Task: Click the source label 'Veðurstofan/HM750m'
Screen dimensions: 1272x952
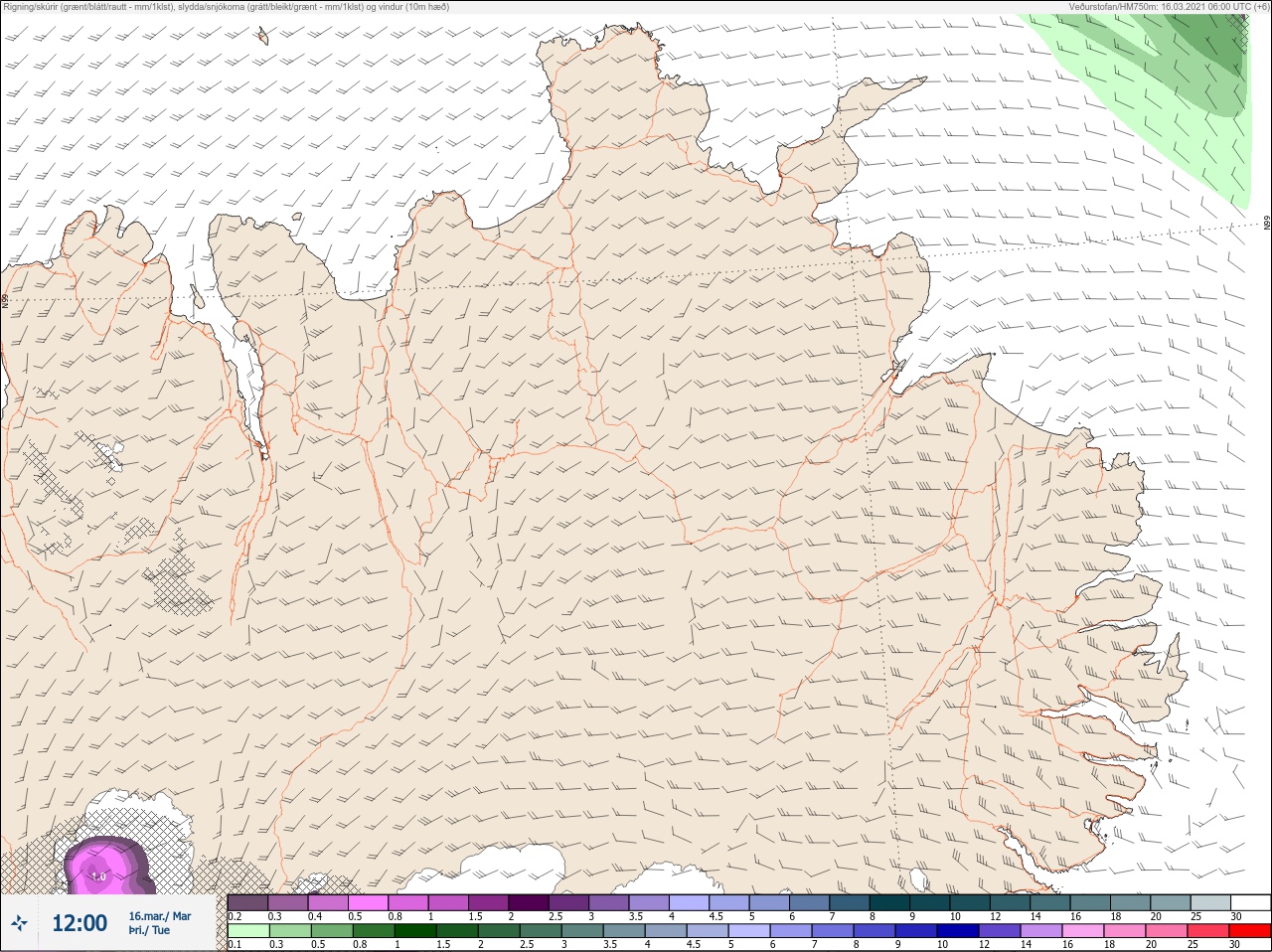Action: [1110, 7]
